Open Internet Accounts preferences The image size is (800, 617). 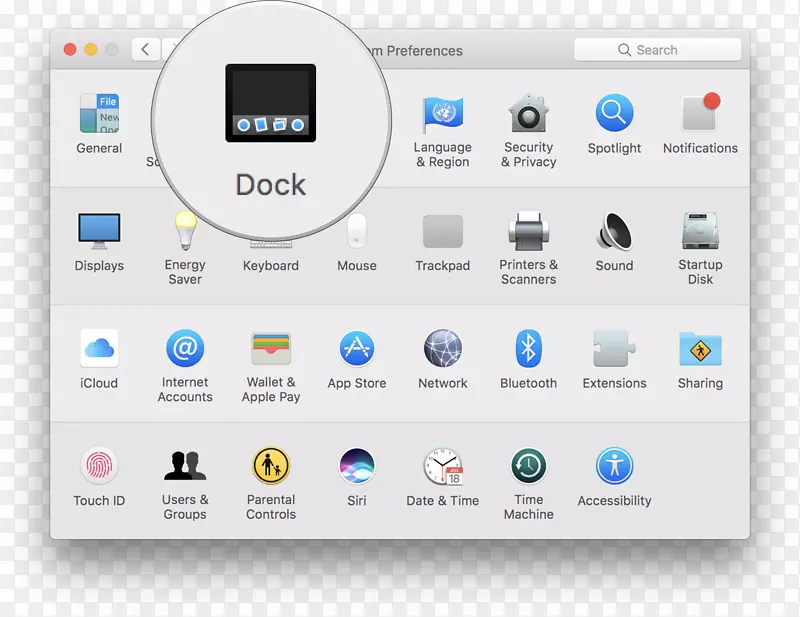[185, 349]
